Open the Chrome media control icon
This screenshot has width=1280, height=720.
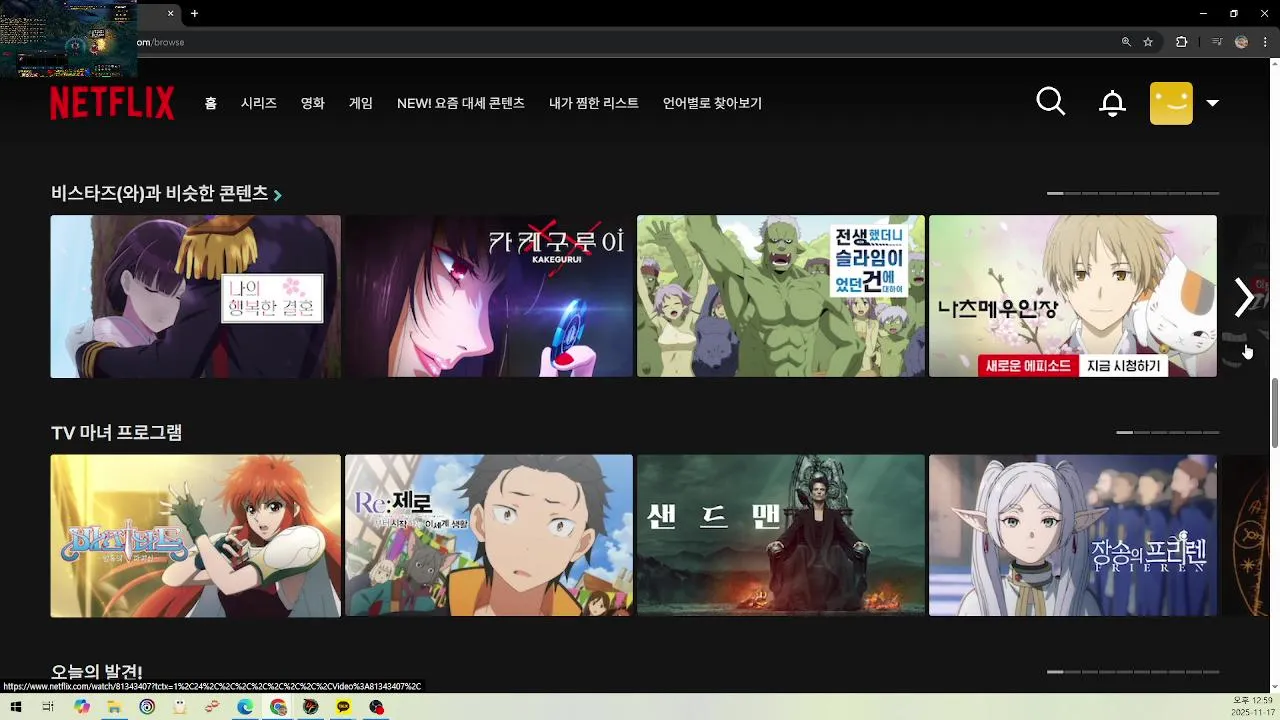[x=1216, y=42]
